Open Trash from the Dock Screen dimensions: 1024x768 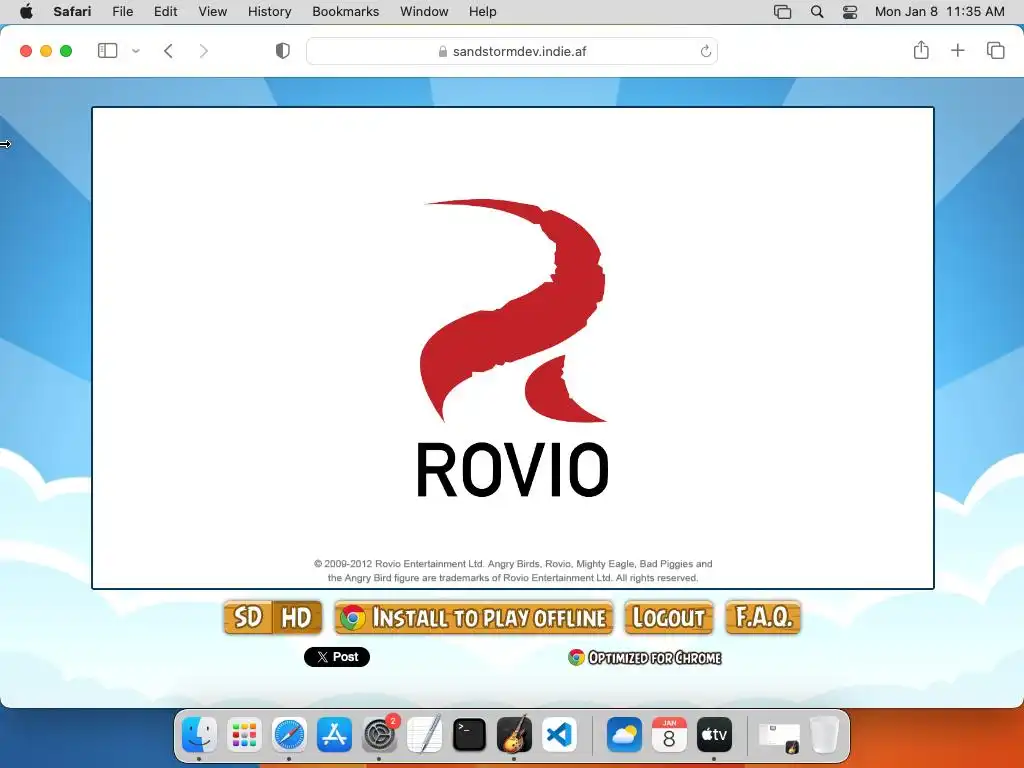(x=824, y=735)
